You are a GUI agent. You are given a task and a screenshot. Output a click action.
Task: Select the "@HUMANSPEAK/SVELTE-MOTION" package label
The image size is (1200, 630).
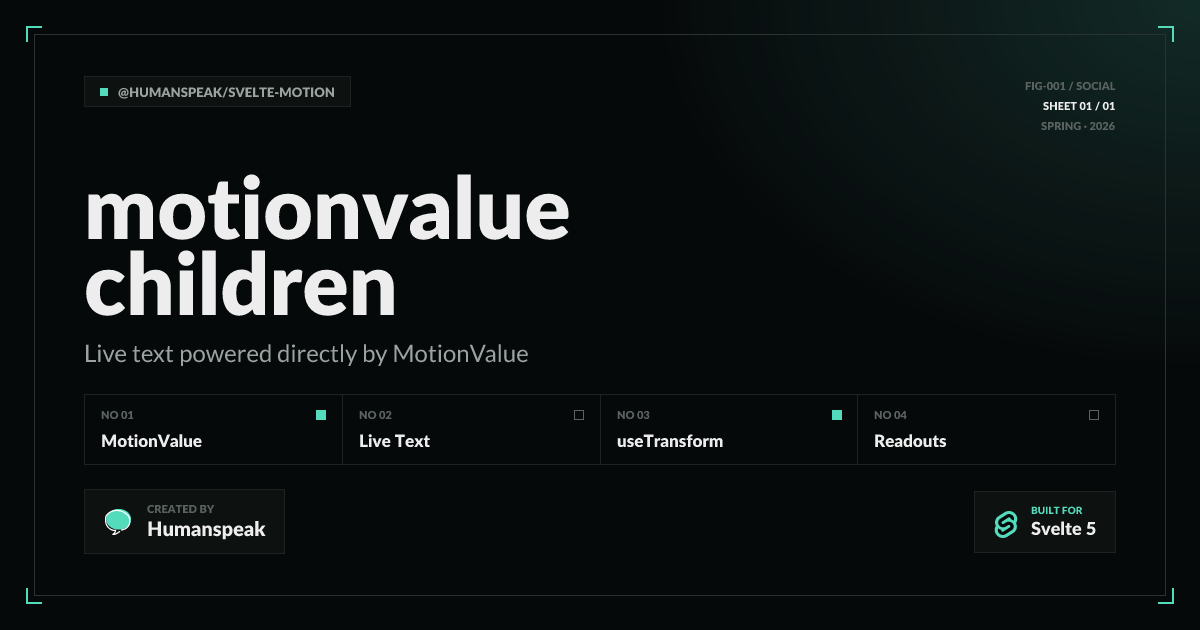click(226, 92)
